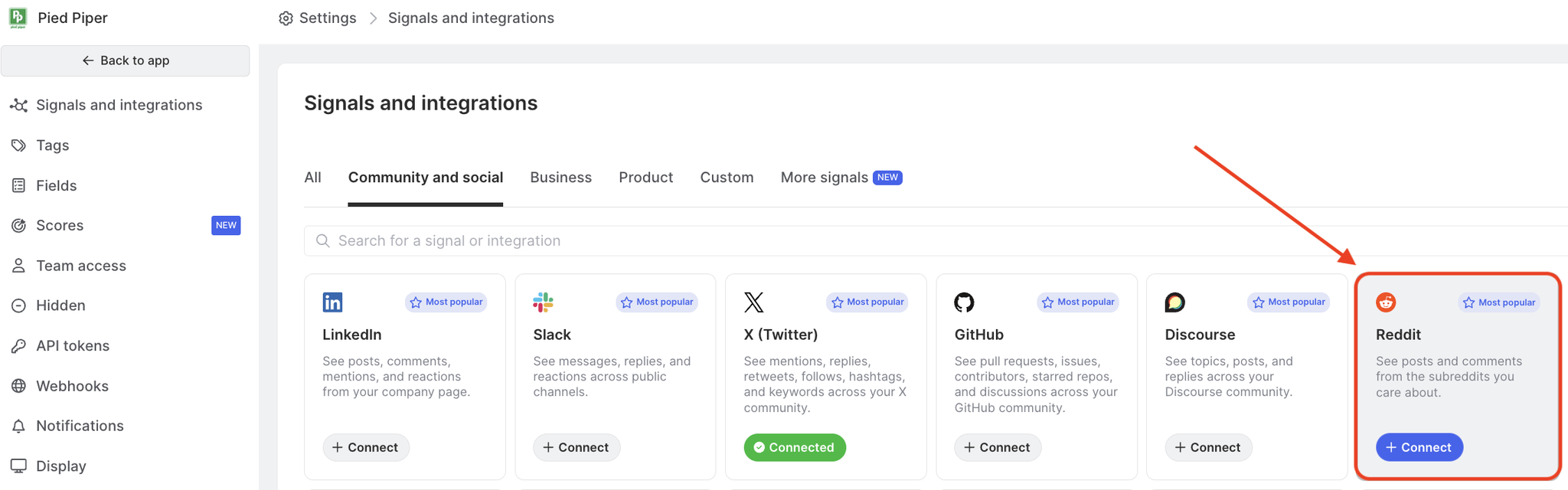This screenshot has height=490, width=1568.
Task: Click the Discourse logo icon
Action: (1174, 302)
